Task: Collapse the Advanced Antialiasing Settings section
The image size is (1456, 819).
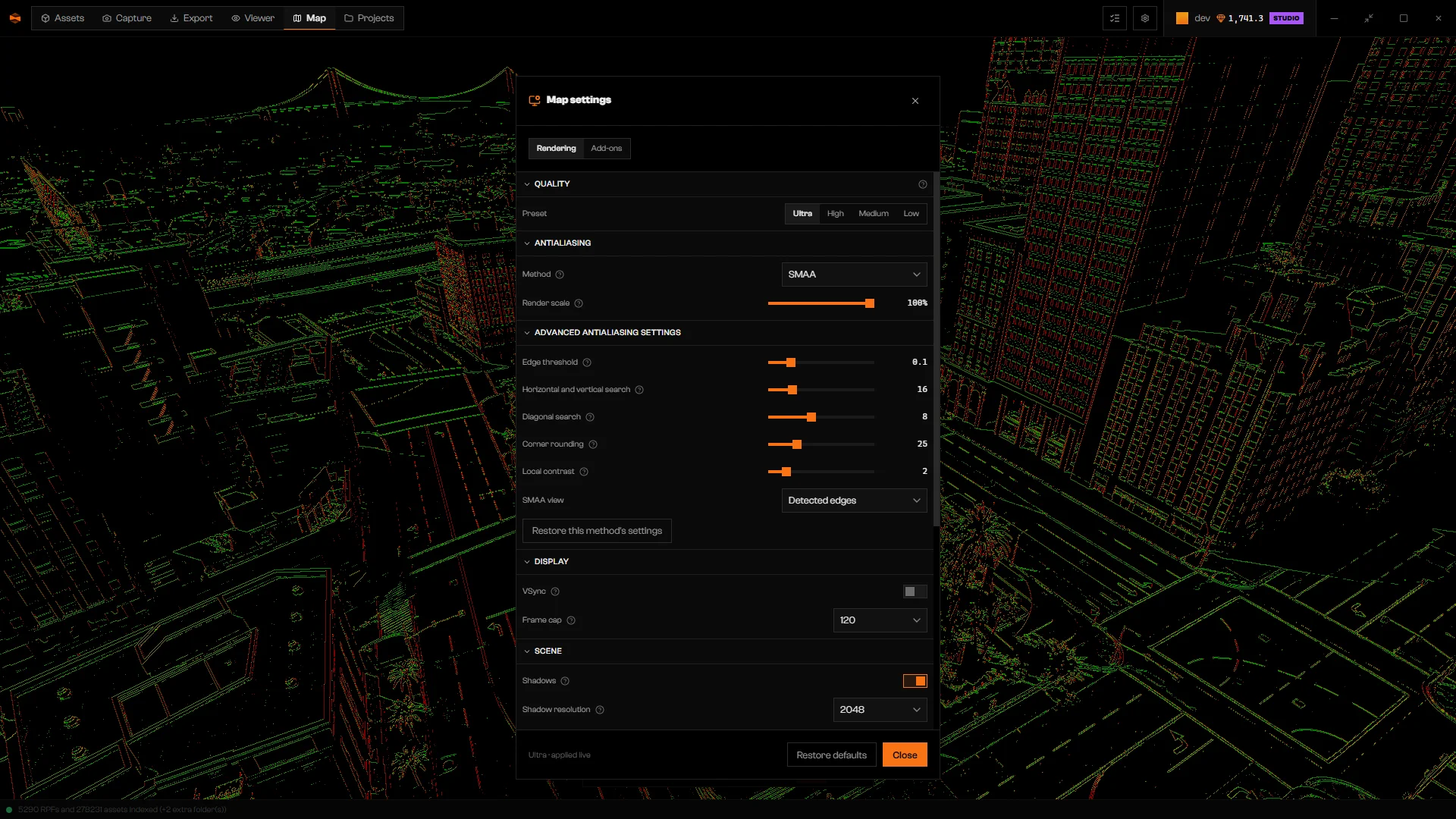Action: click(x=527, y=333)
